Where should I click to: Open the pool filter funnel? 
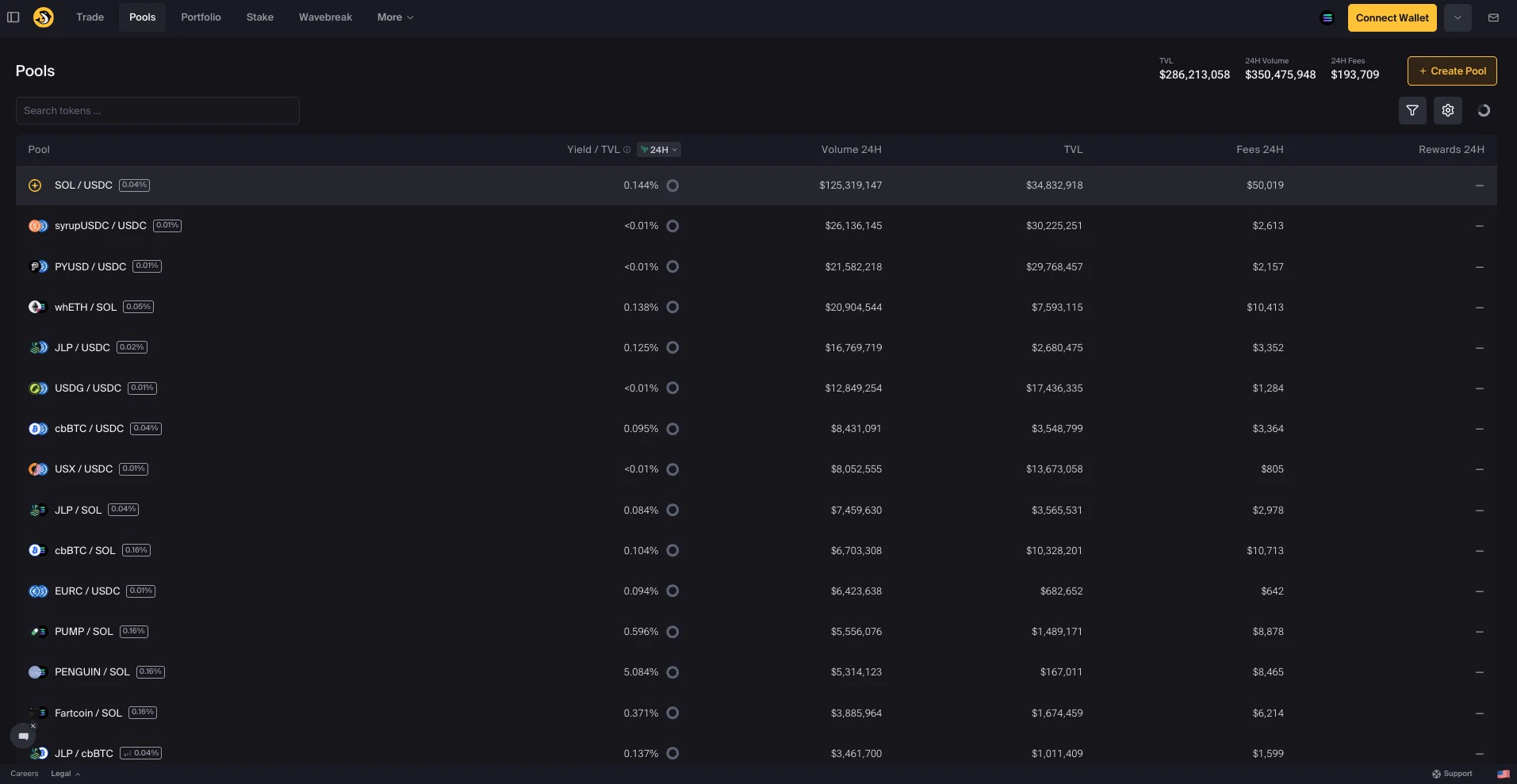coord(1412,110)
